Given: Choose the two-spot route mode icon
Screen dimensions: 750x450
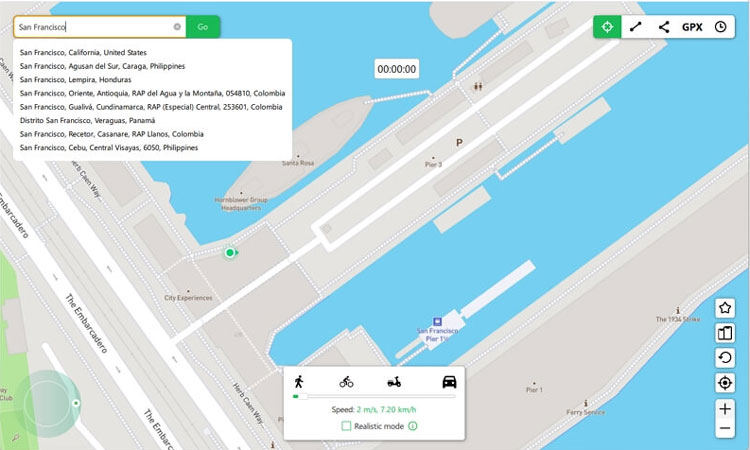Looking at the screenshot, I should [635, 27].
